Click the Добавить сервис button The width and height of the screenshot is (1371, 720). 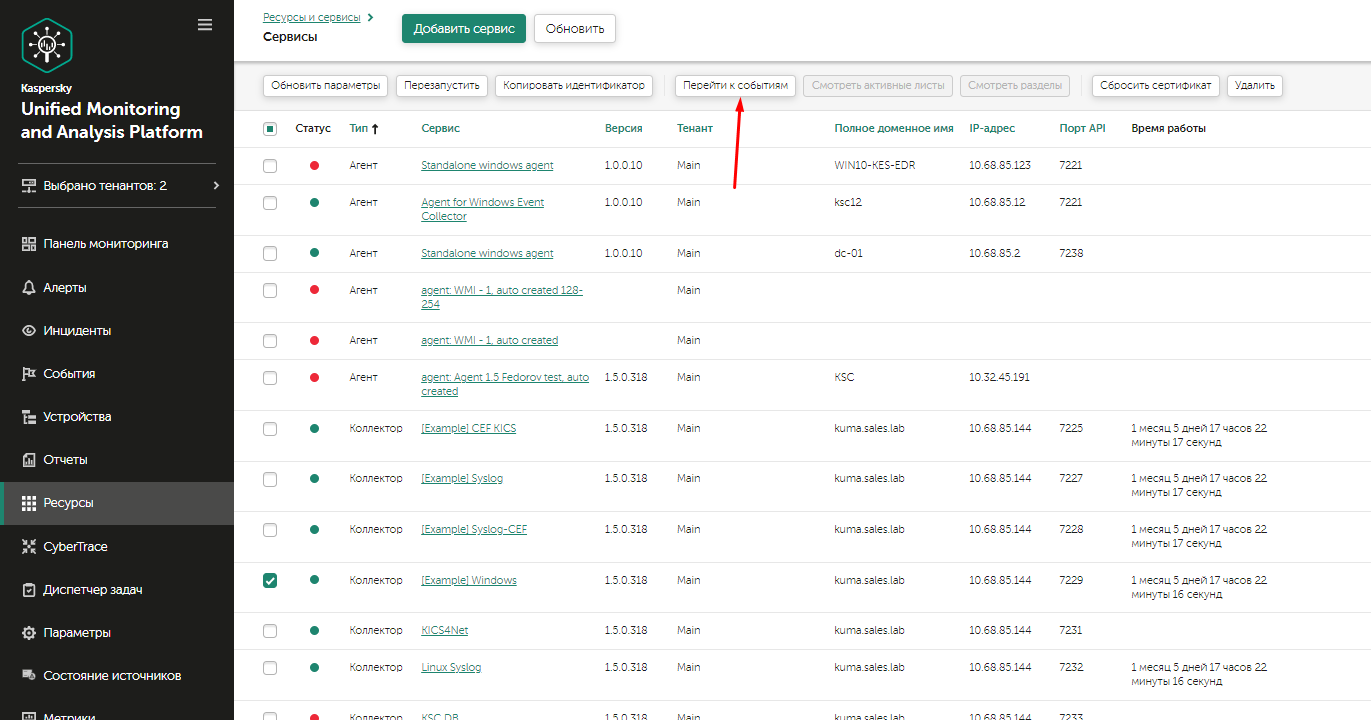(464, 29)
